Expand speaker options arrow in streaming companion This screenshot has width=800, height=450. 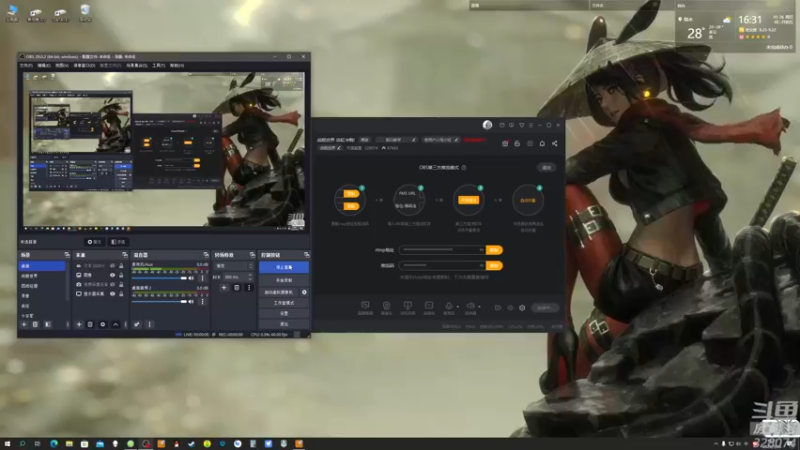click(x=479, y=307)
